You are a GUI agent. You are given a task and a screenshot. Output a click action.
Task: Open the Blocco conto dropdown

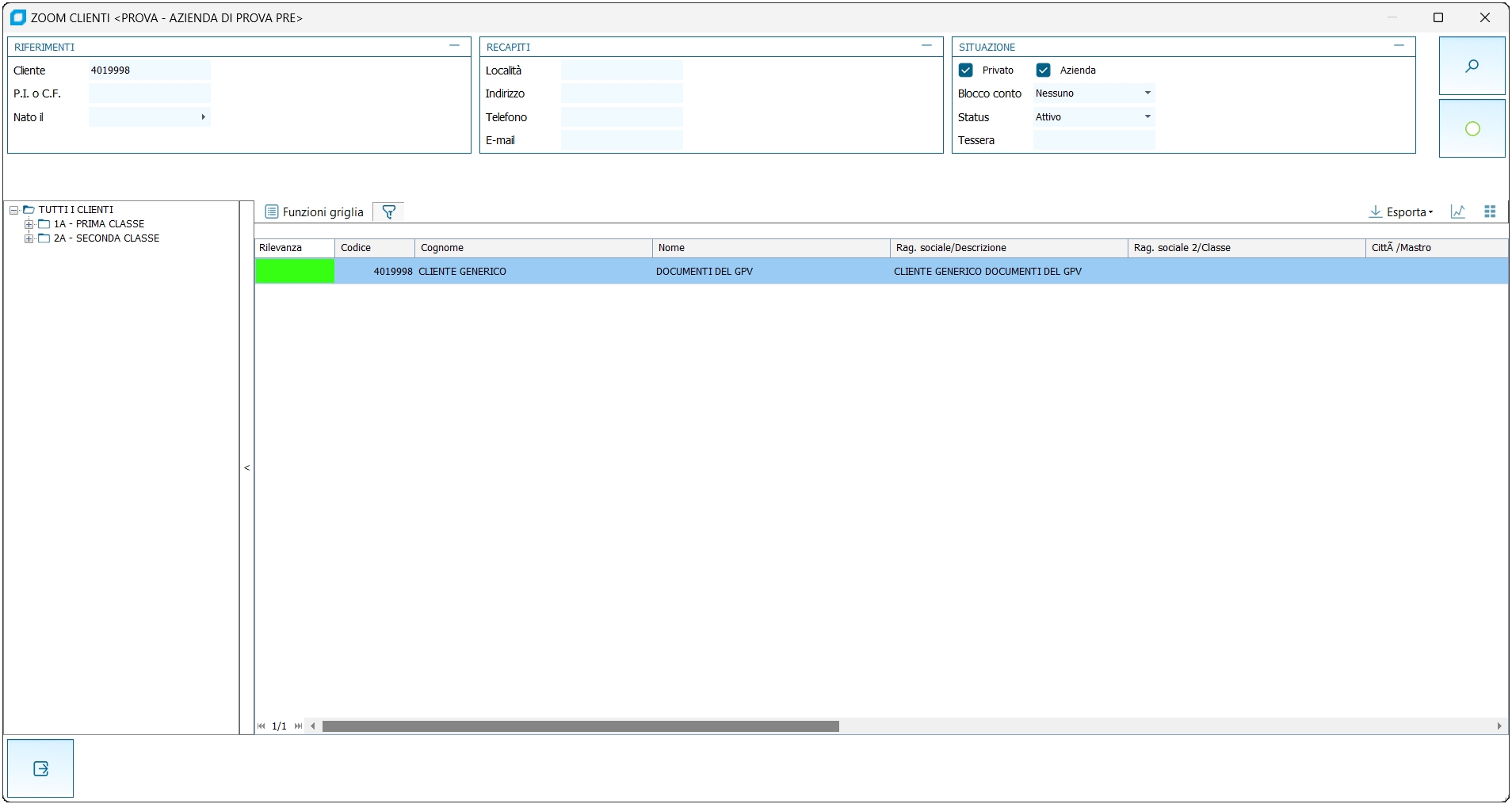click(1147, 93)
